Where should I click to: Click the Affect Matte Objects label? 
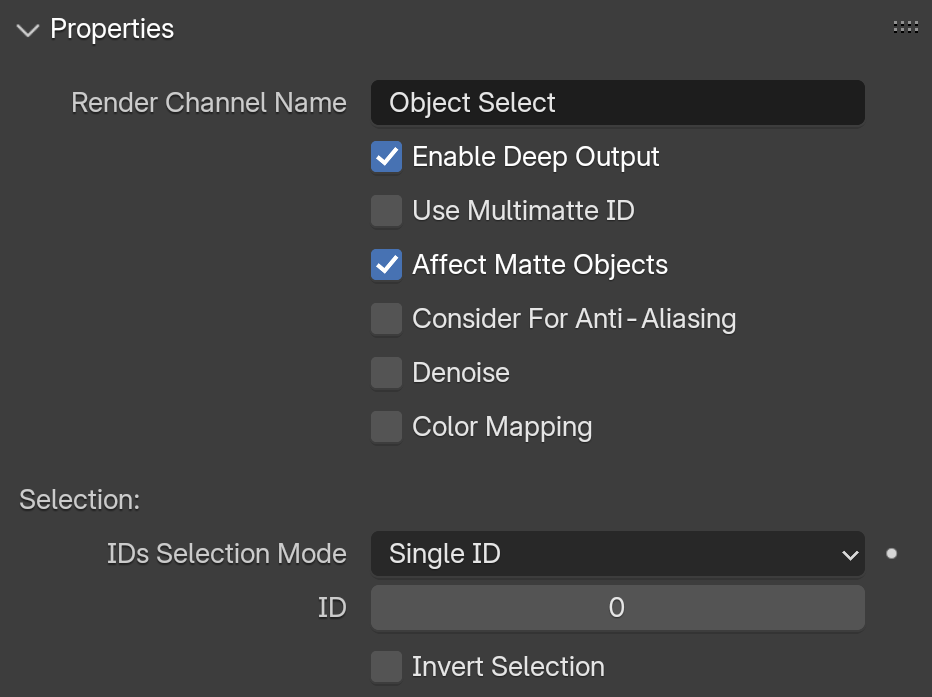coord(540,265)
